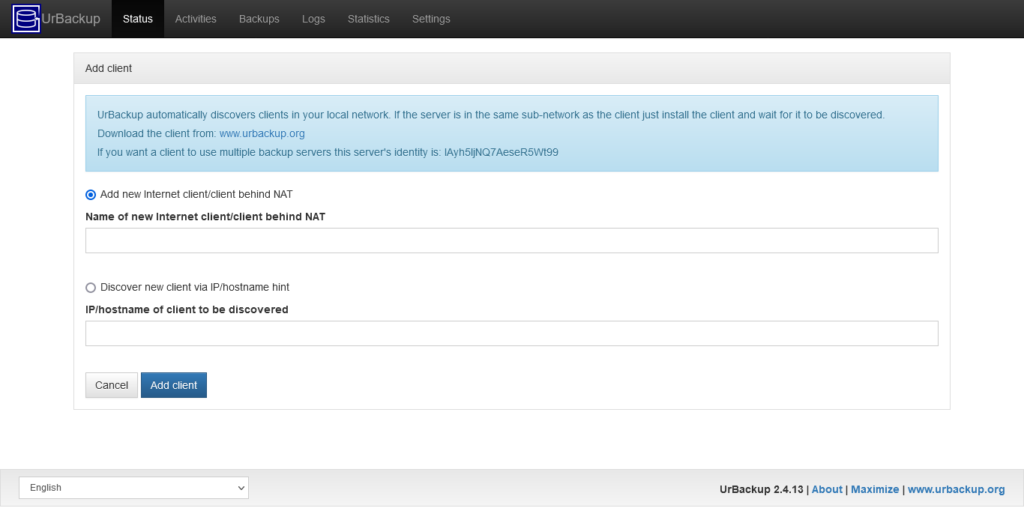Viewport: 1024px width, 511px height.
Task: Click the 'Add client' panel heading
Action: [109, 69]
